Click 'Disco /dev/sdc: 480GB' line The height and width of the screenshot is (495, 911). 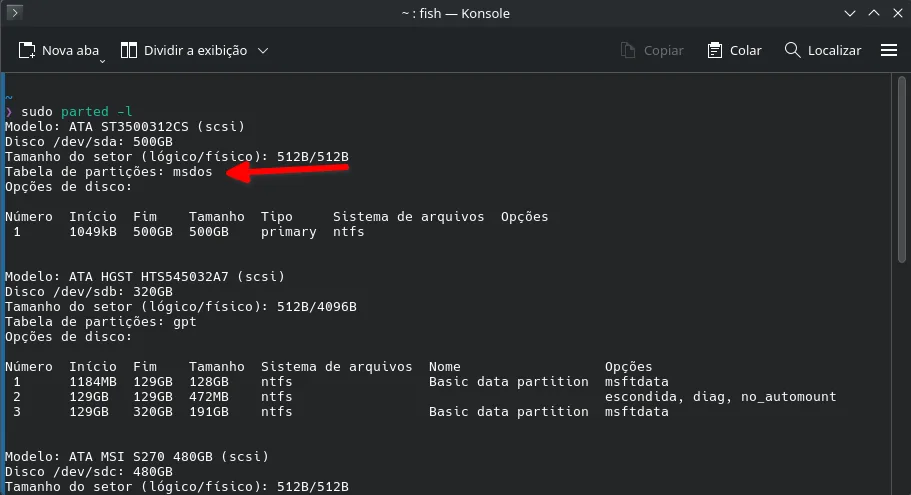point(89,472)
